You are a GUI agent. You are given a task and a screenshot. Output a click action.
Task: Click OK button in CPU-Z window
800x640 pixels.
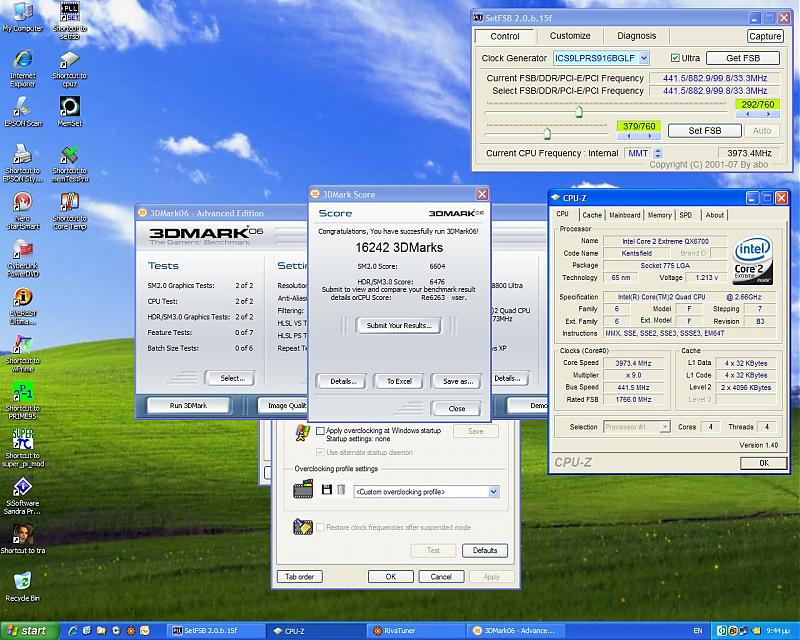click(764, 463)
